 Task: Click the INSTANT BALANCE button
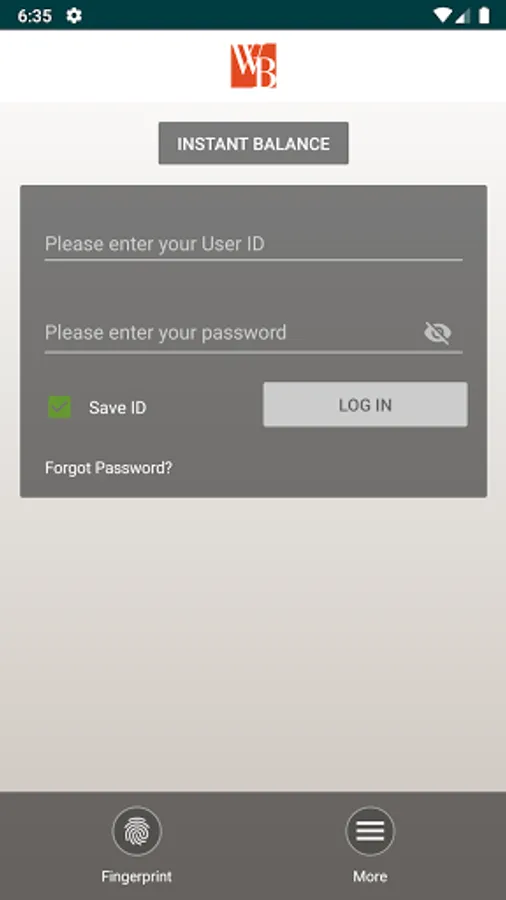click(x=254, y=143)
